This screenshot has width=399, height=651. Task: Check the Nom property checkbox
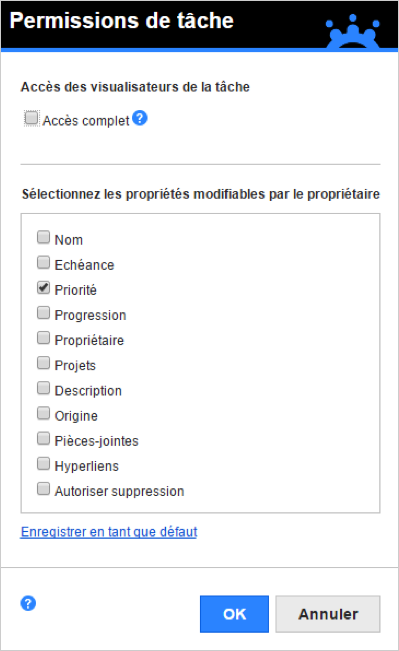click(44, 237)
